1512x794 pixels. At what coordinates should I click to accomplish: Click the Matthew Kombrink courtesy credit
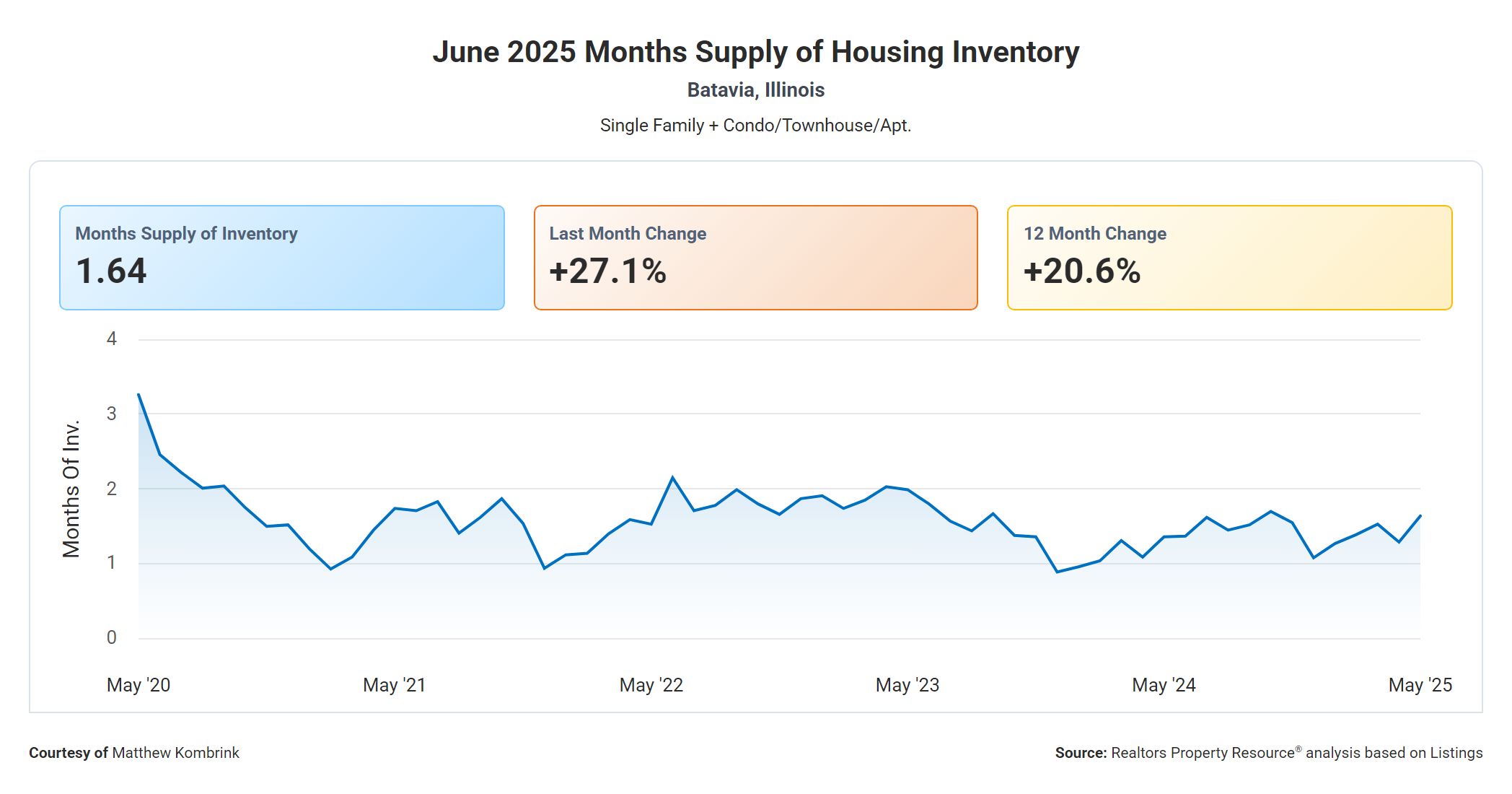[175, 753]
